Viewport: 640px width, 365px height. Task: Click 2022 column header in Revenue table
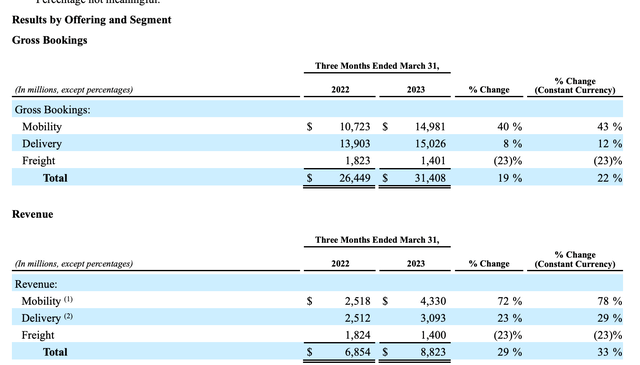(x=340, y=264)
